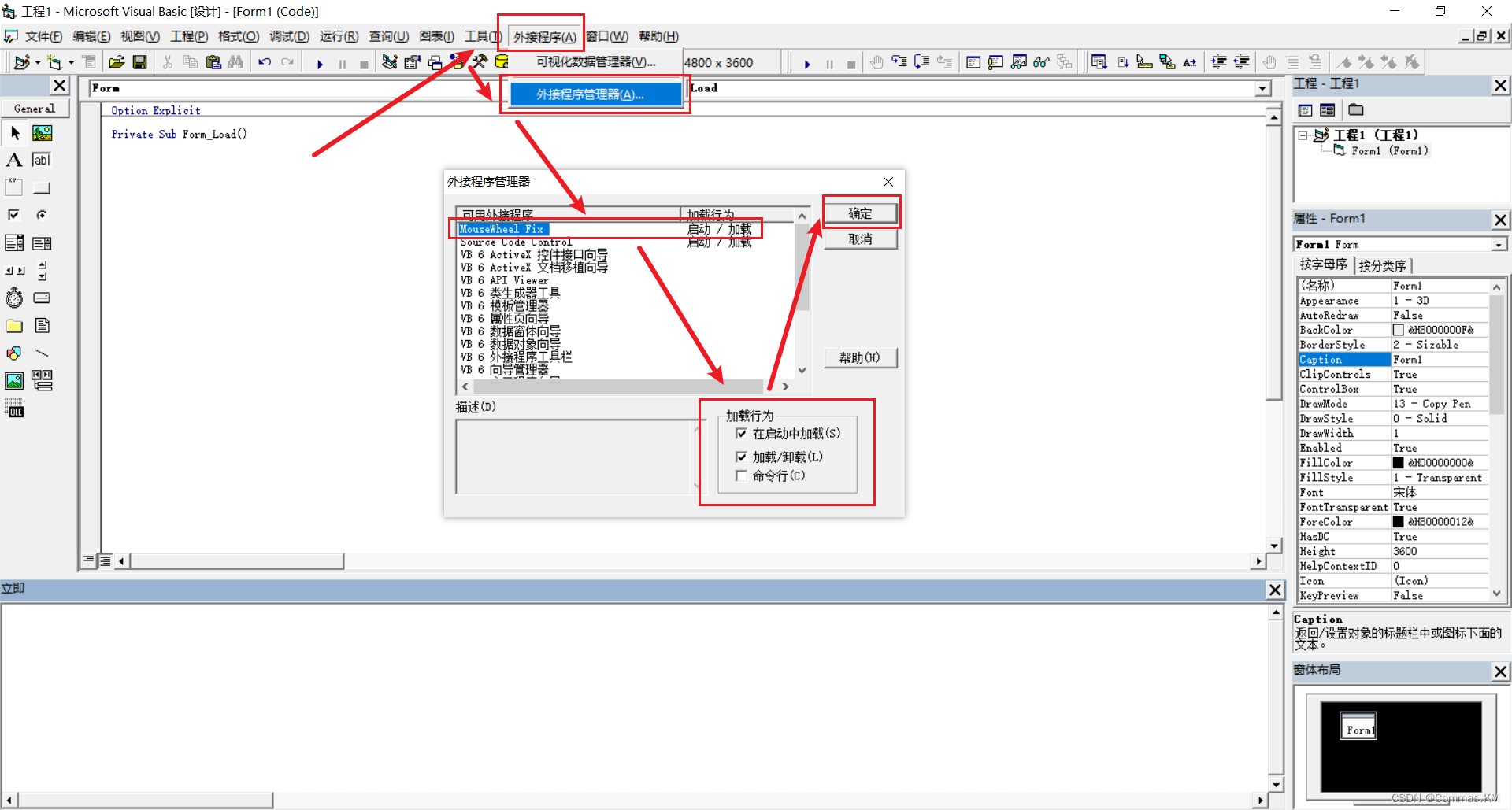The image size is (1512, 810).
Task: Click the BackColor color swatch in Properties
Action: (1399, 329)
